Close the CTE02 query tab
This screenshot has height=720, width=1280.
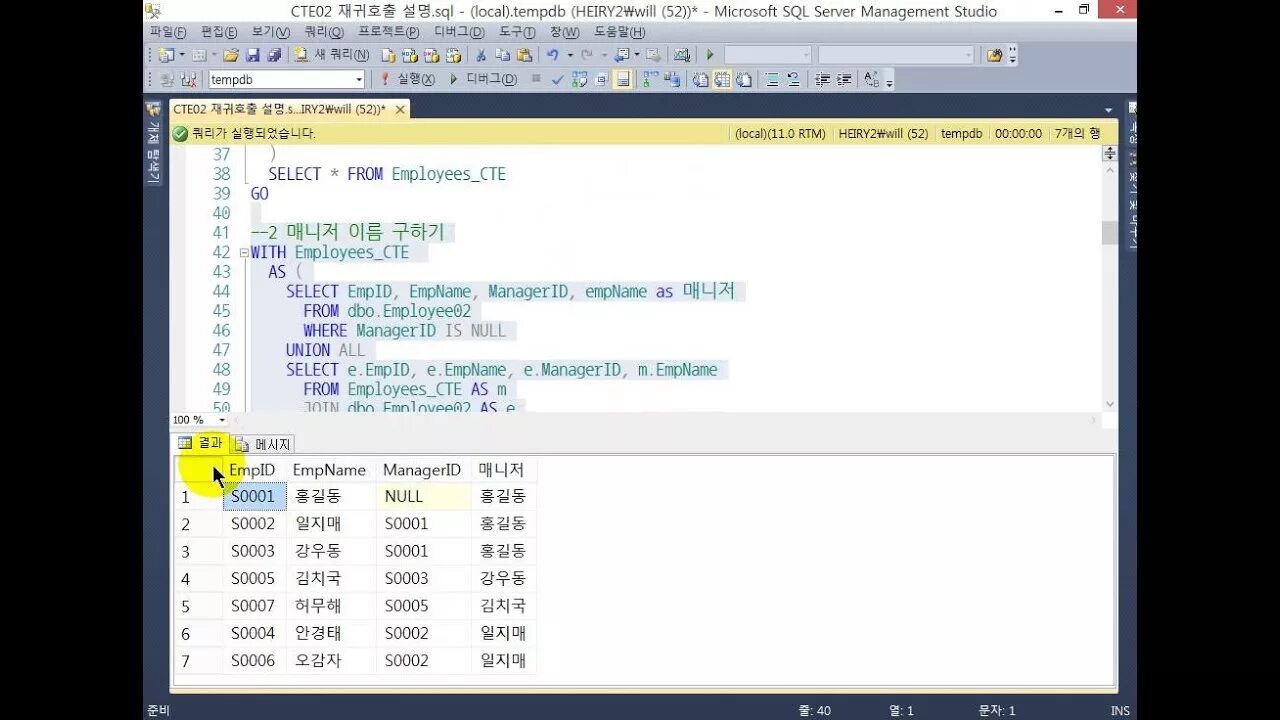click(x=399, y=110)
